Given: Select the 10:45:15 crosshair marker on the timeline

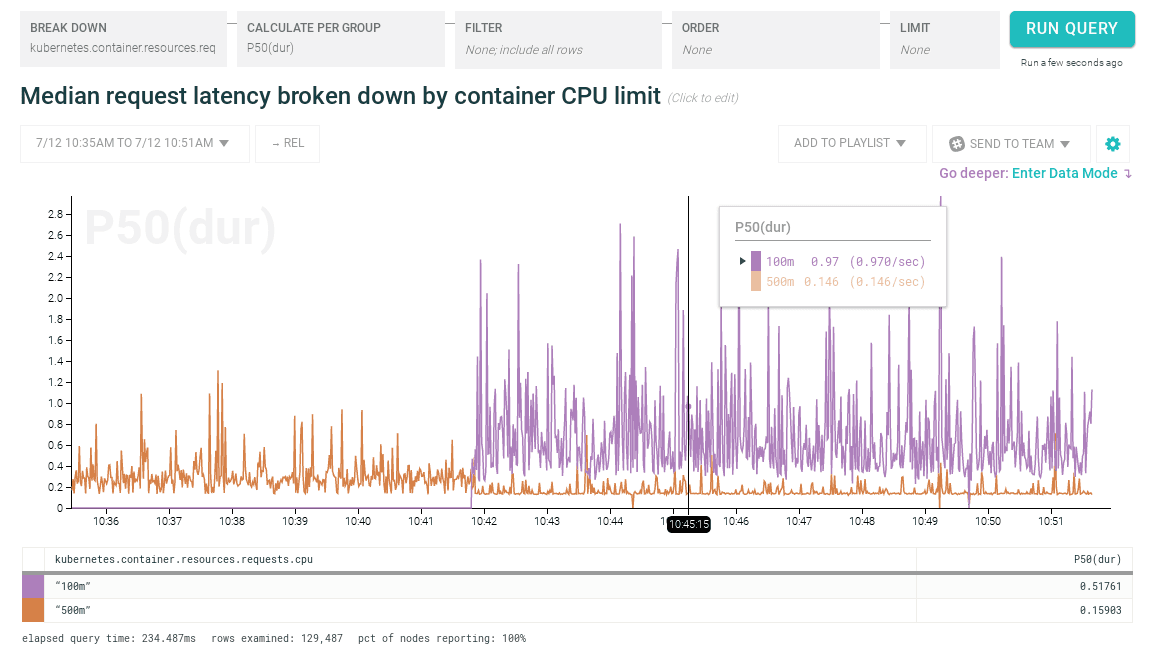Looking at the screenshot, I should (687, 522).
